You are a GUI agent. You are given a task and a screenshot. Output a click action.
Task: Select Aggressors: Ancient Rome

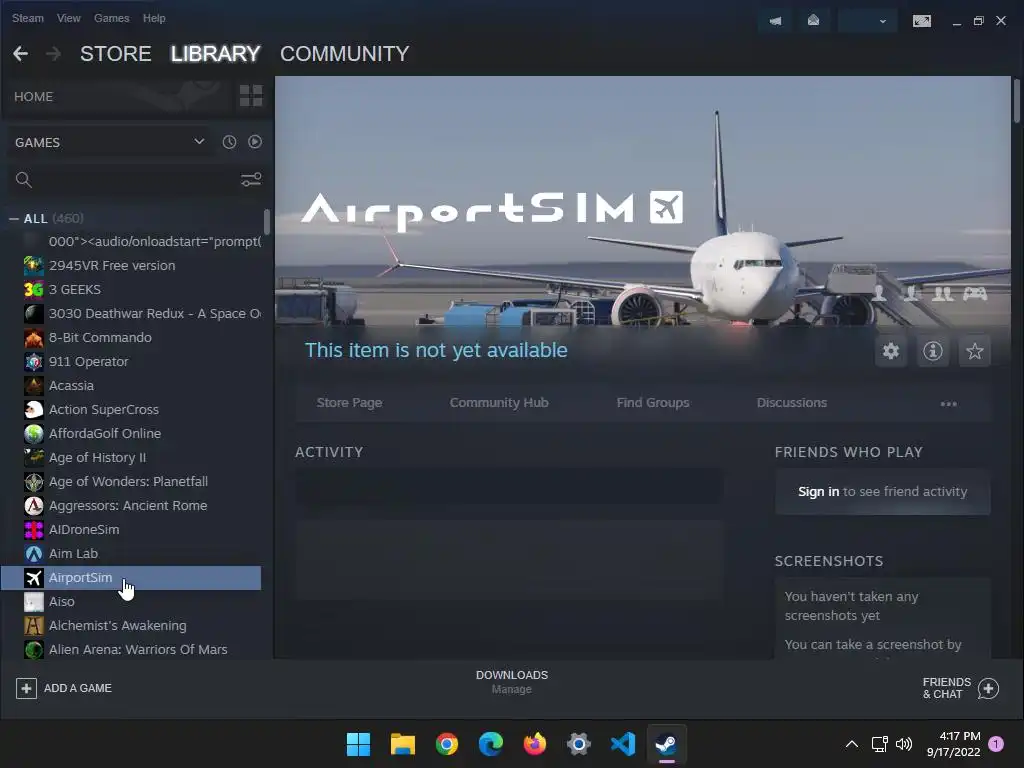tap(131, 505)
